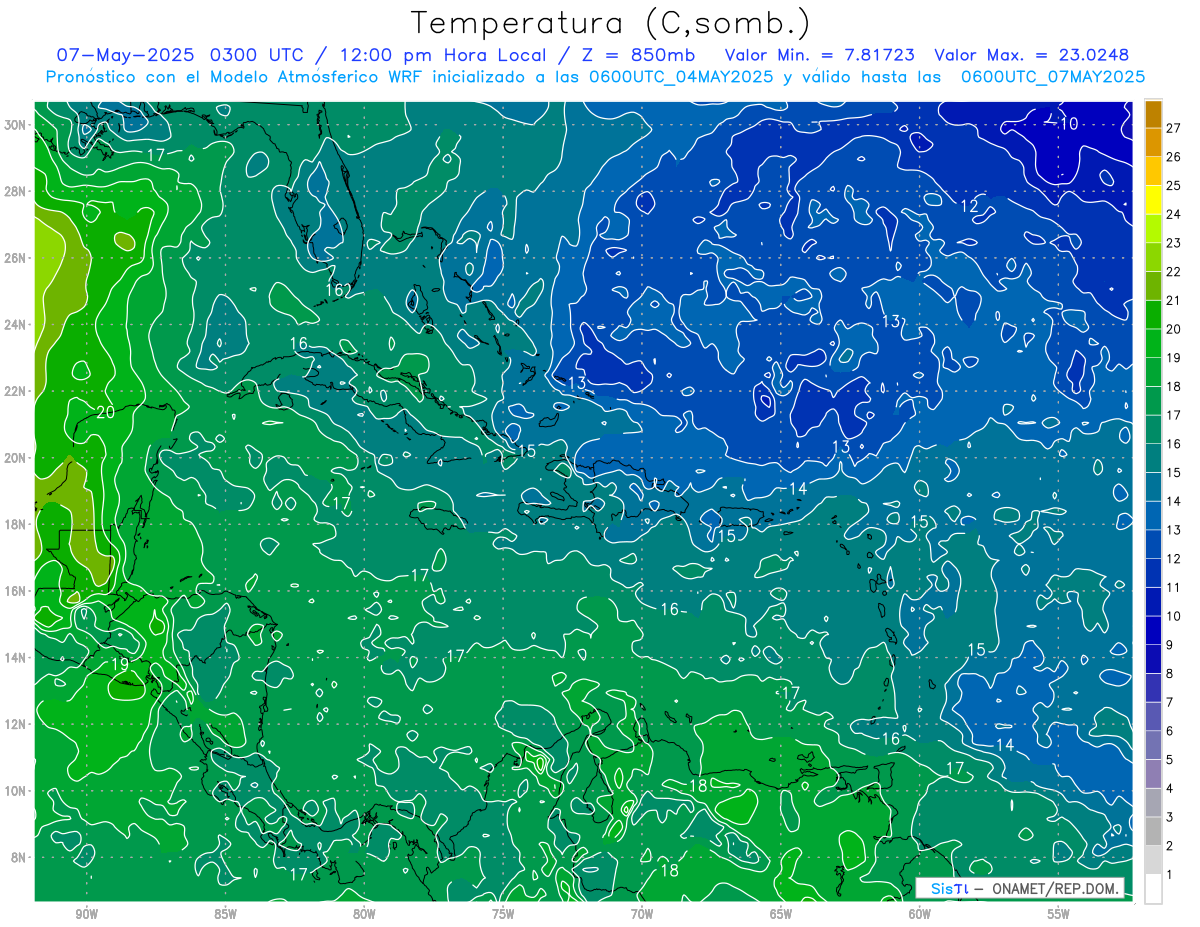The image size is (1200, 927).
Task: Click the '21' label on the color scale
Action: (x=1173, y=300)
